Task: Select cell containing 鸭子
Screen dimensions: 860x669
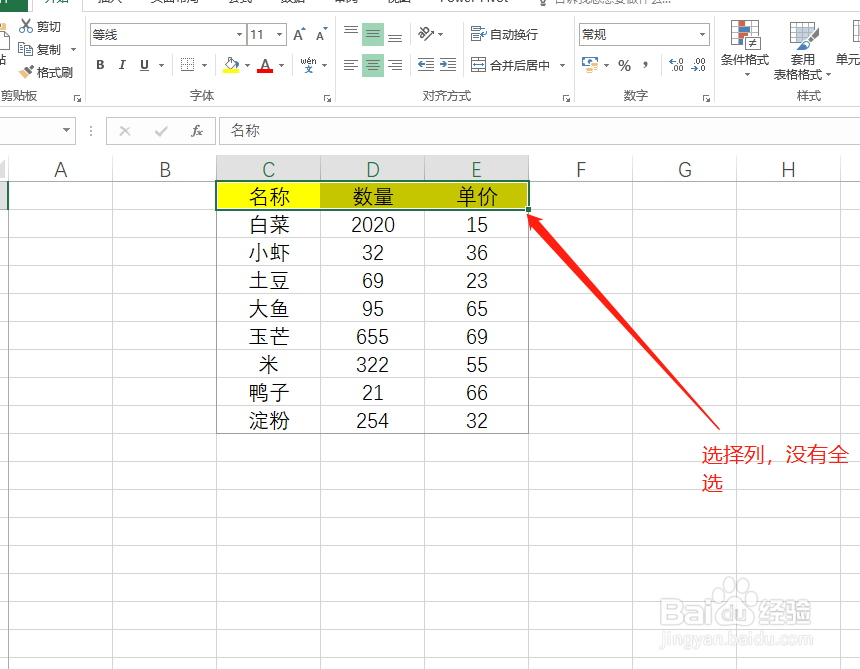Action: (x=268, y=392)
